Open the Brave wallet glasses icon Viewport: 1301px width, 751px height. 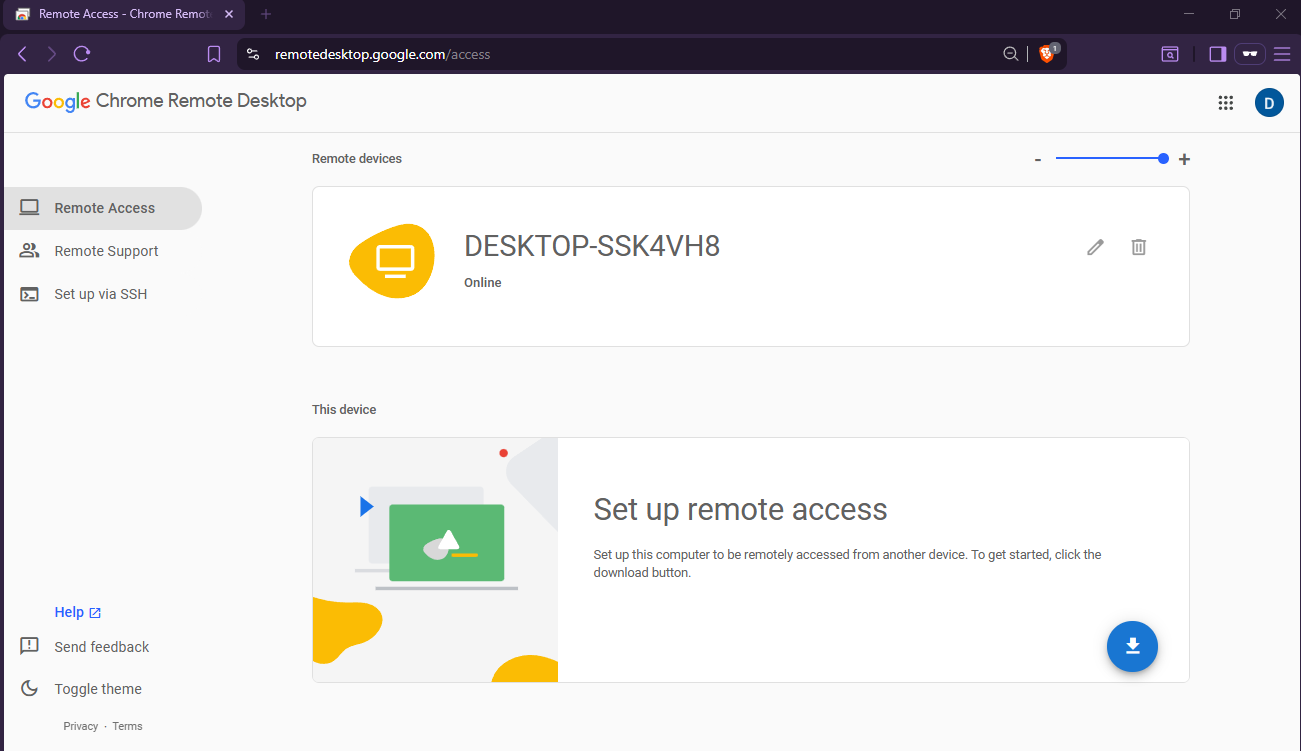point(1250,54)
